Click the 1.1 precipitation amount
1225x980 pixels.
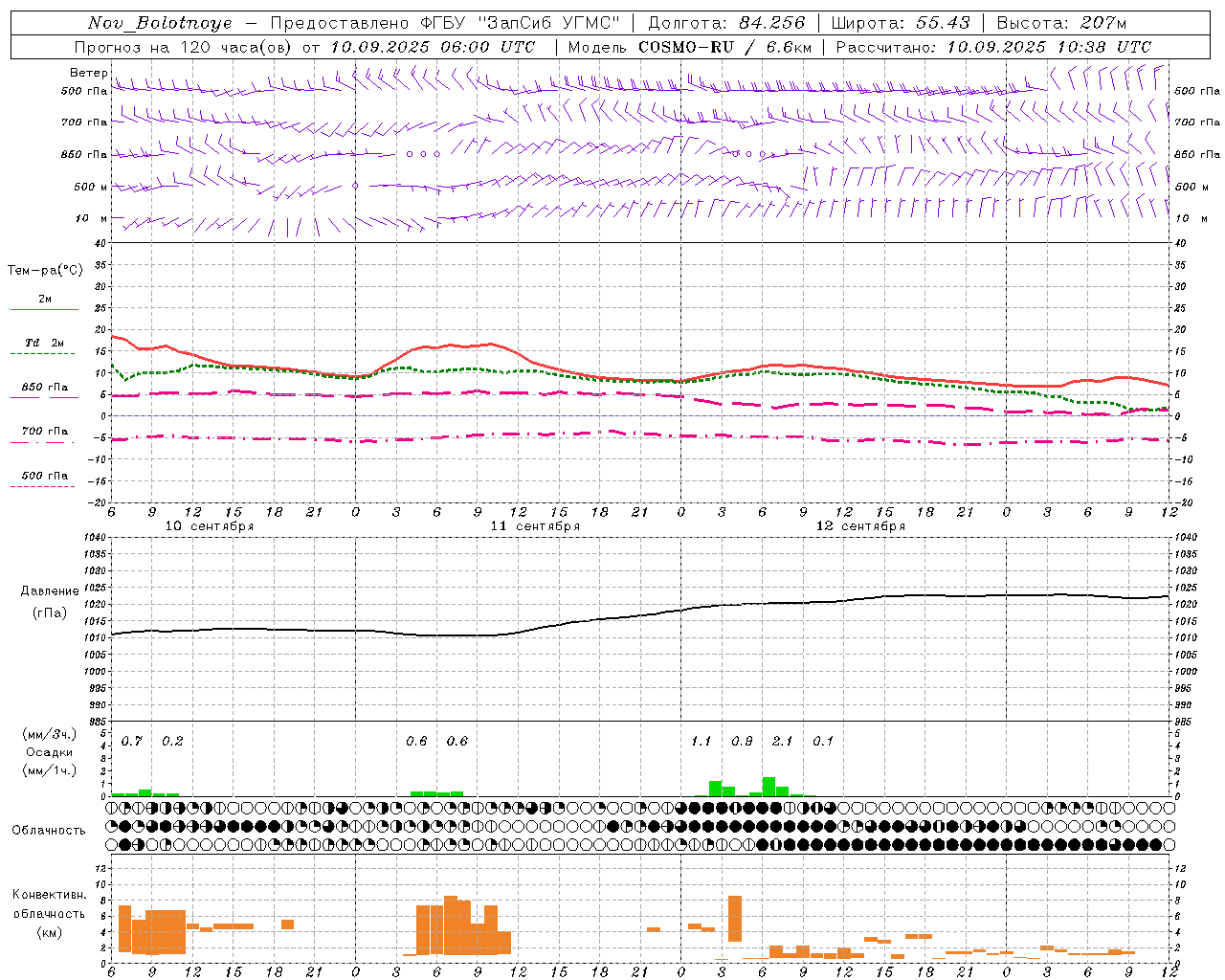point(702,741)
